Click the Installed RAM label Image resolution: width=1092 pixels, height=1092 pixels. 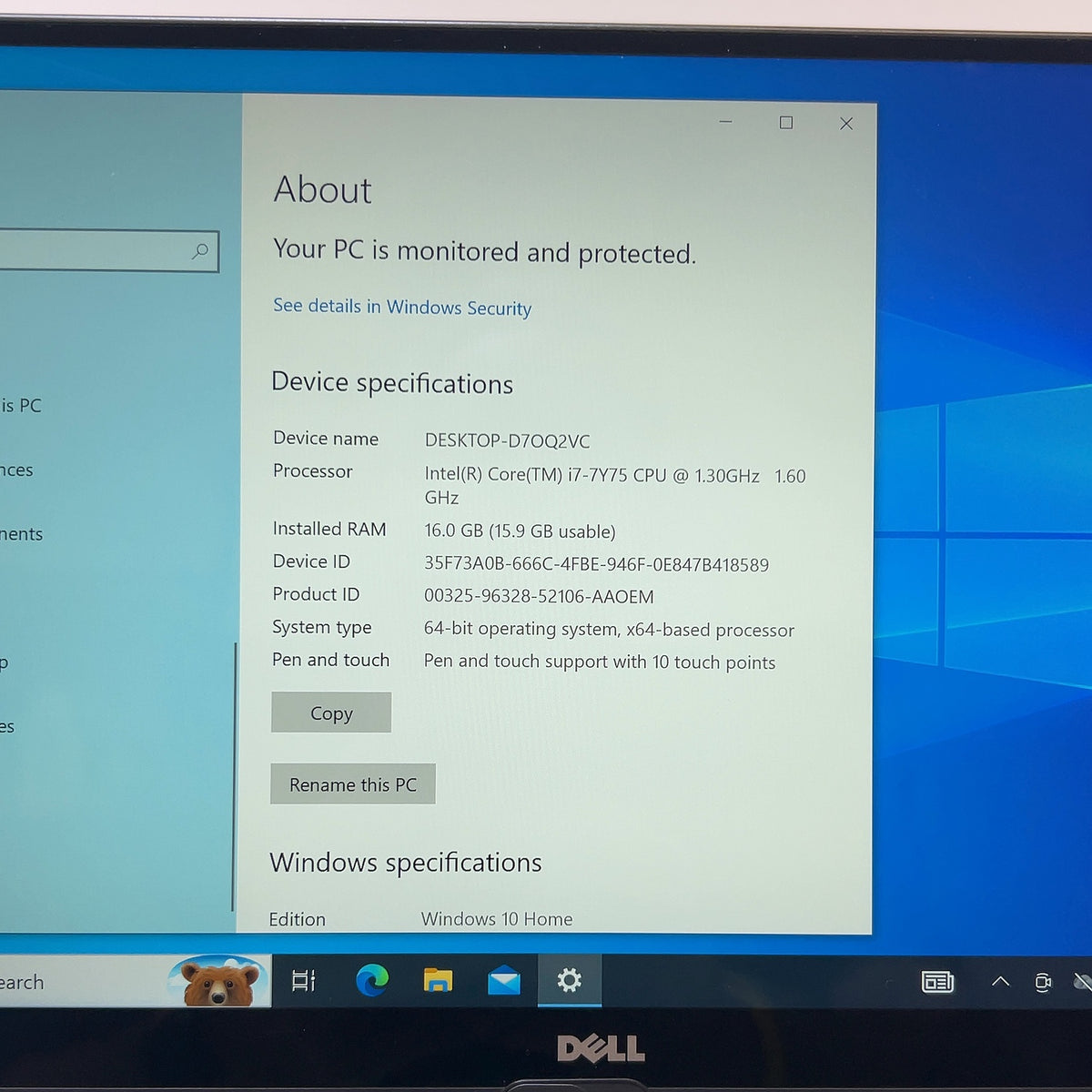pos(329,529)
